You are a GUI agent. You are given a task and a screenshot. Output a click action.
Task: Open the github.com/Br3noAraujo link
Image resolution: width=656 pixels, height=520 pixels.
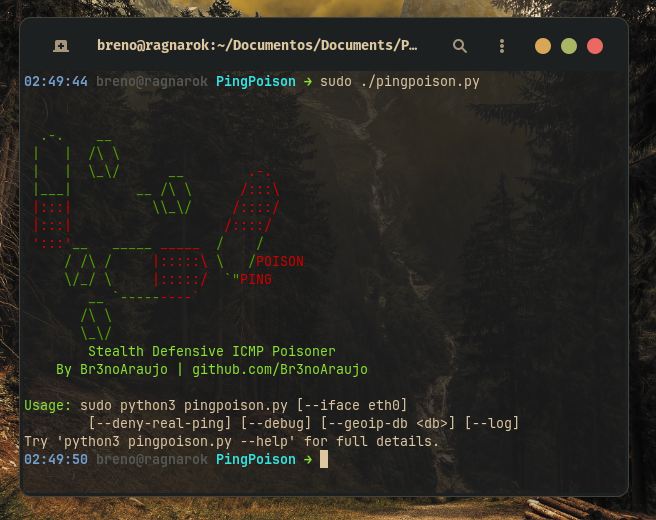(x=280, y=370)
